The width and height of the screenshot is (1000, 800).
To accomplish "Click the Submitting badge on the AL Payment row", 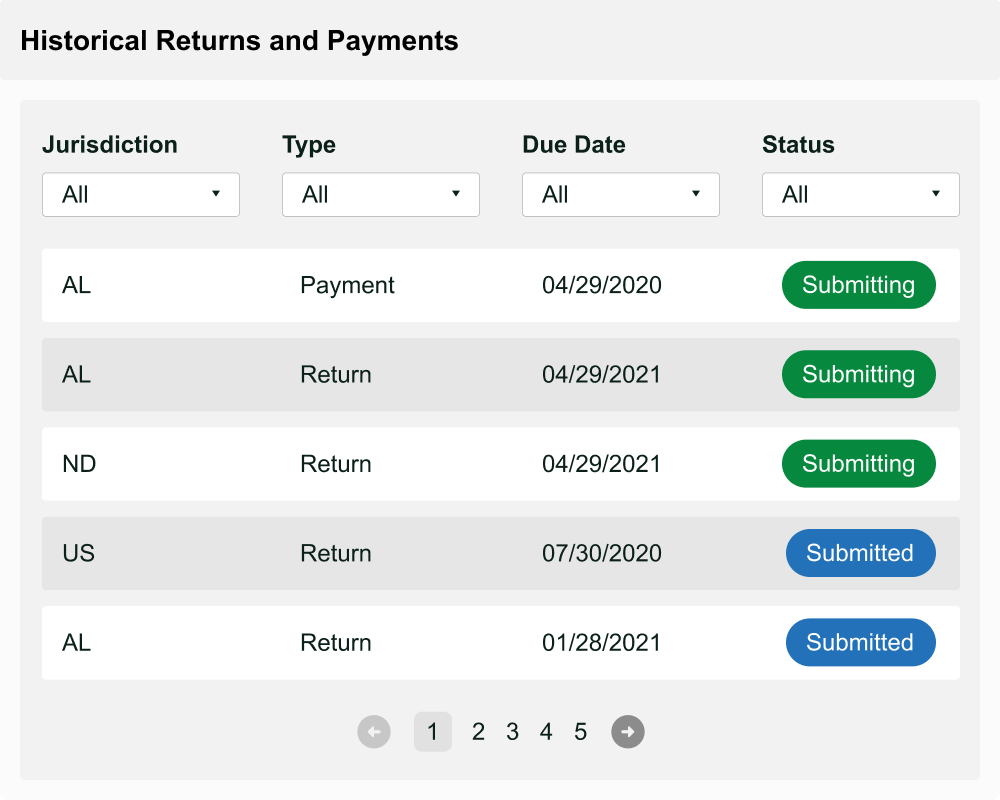I will [x=858, y=285].
